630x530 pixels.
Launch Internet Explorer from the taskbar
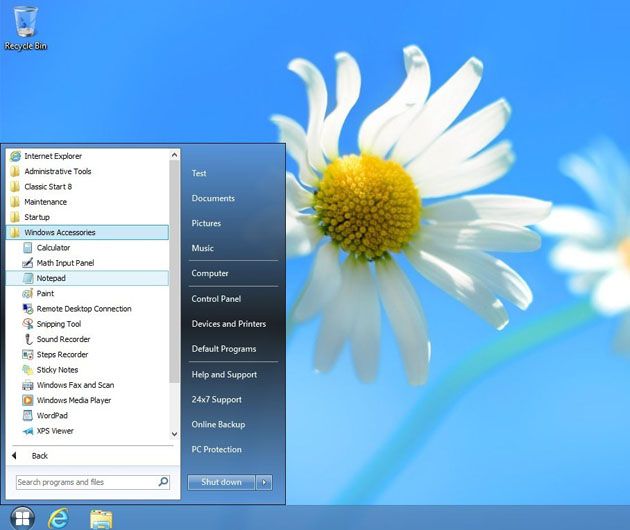tap(58, 518)
